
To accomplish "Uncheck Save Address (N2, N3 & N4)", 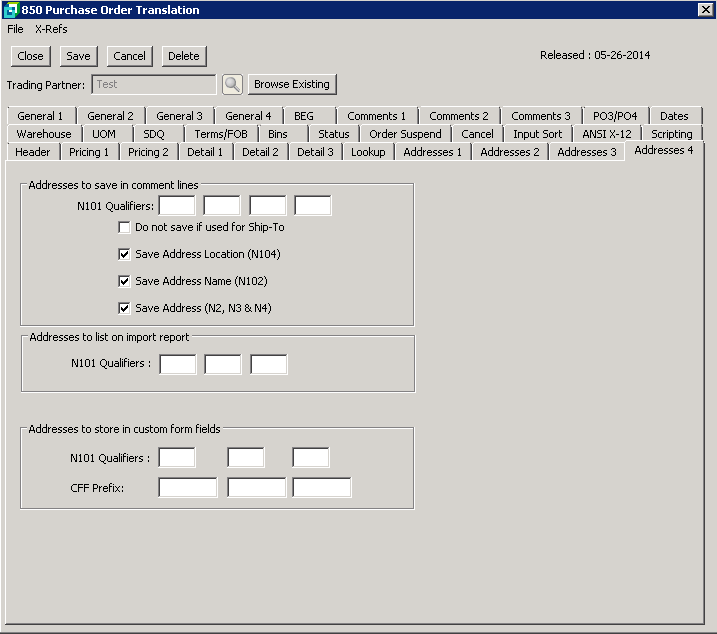I will pyautogui.click(x=125, y=309).
